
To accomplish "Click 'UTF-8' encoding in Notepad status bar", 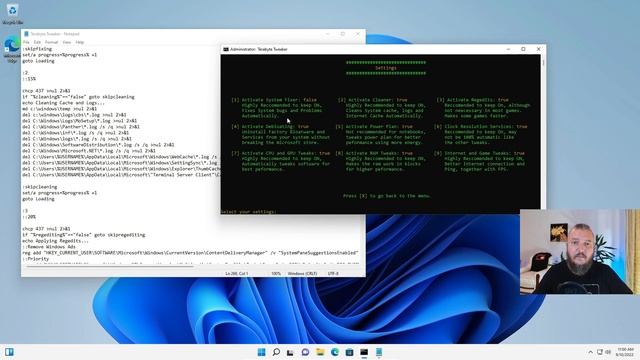I will coord(333,273).
